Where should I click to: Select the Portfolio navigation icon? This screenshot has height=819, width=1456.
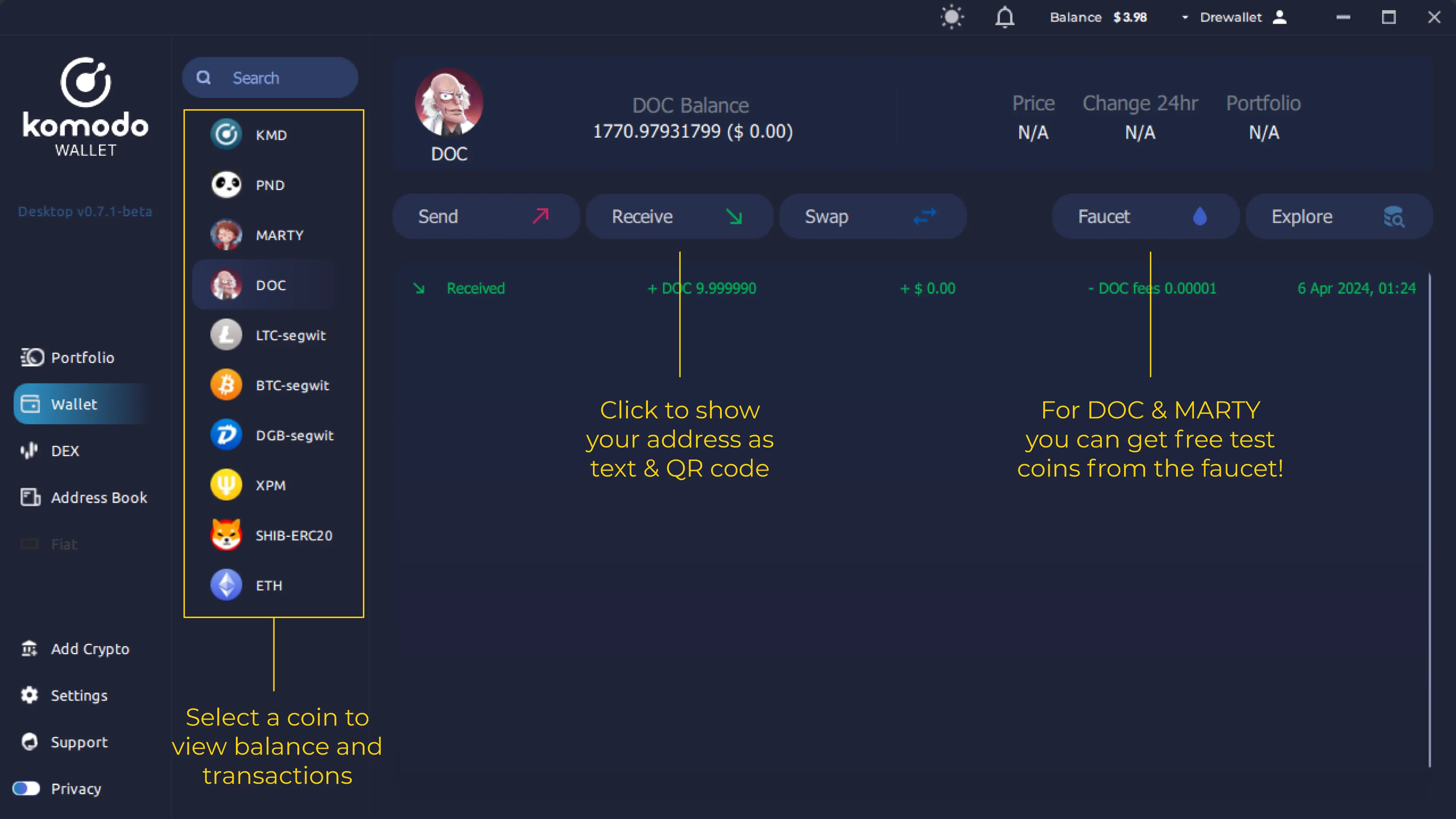(x=32, y=357)
